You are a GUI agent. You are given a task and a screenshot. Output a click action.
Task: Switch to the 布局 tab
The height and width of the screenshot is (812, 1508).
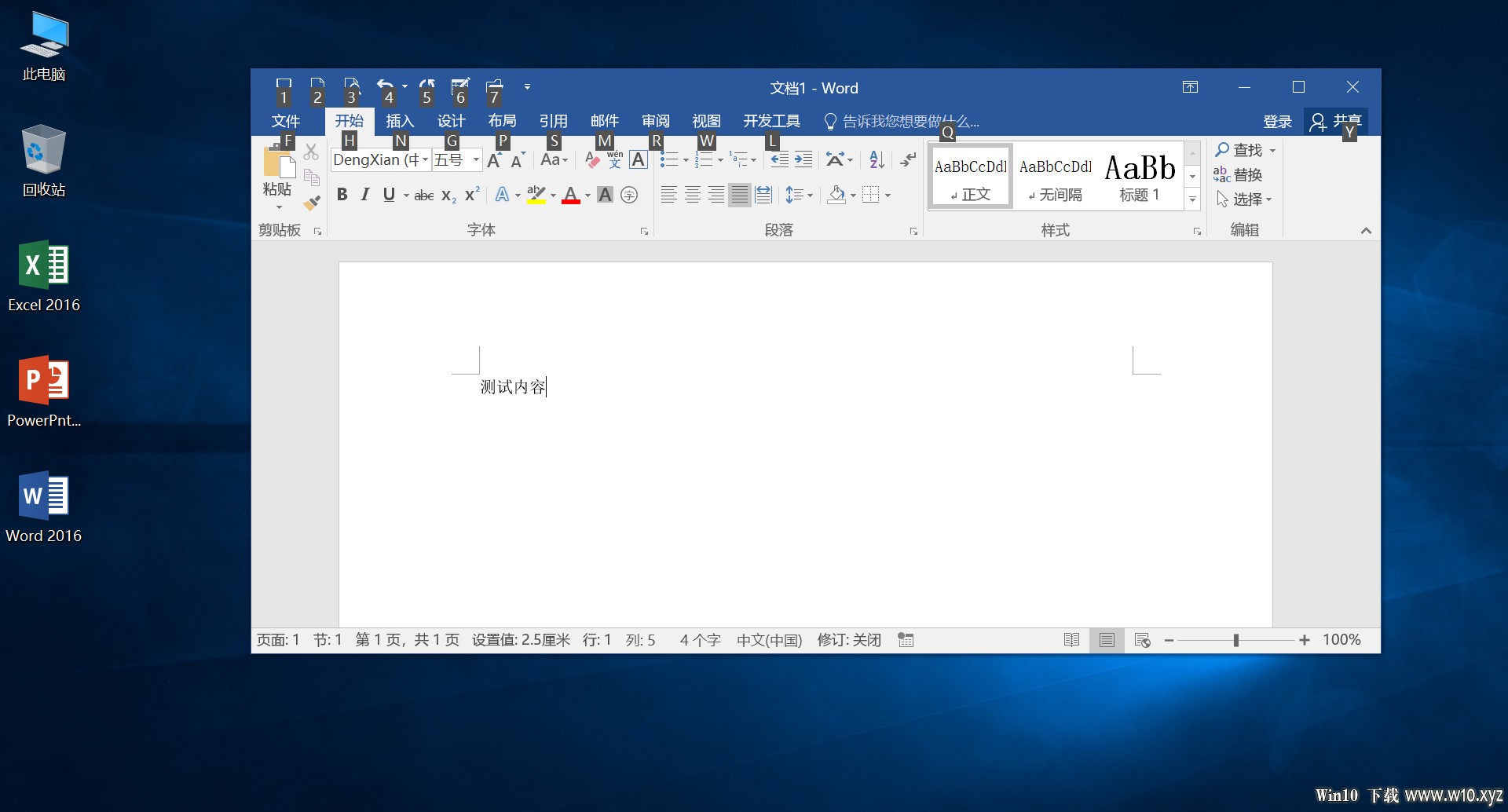[502, 121]
